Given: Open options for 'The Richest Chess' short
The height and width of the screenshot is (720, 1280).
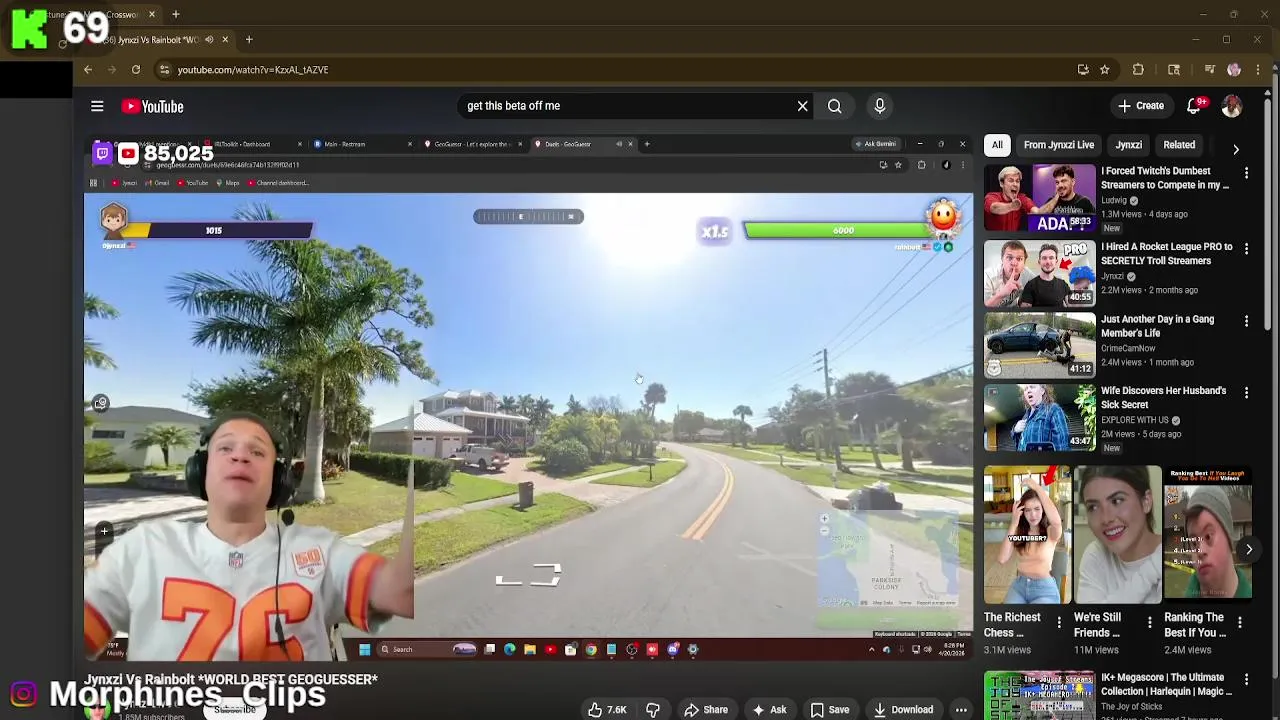Looking at the screenshot, I should coord(1059,624).
